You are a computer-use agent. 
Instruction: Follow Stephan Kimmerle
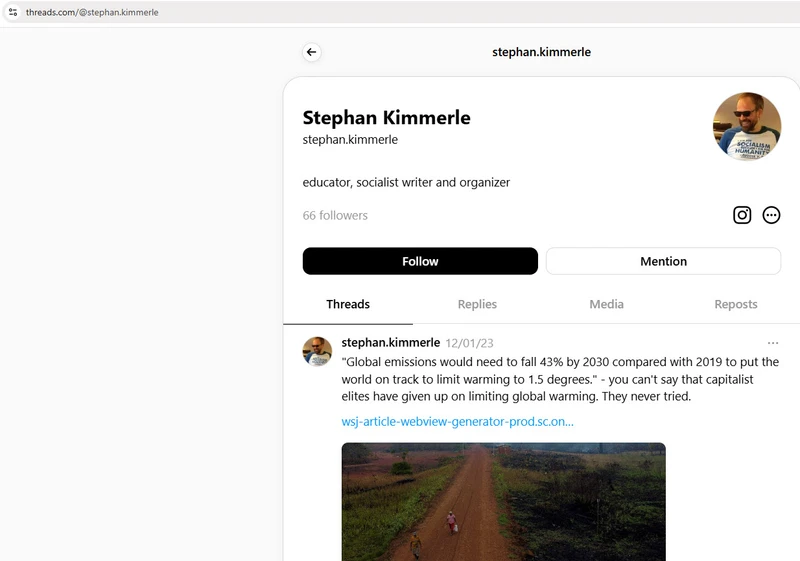[x=420, y=261]
